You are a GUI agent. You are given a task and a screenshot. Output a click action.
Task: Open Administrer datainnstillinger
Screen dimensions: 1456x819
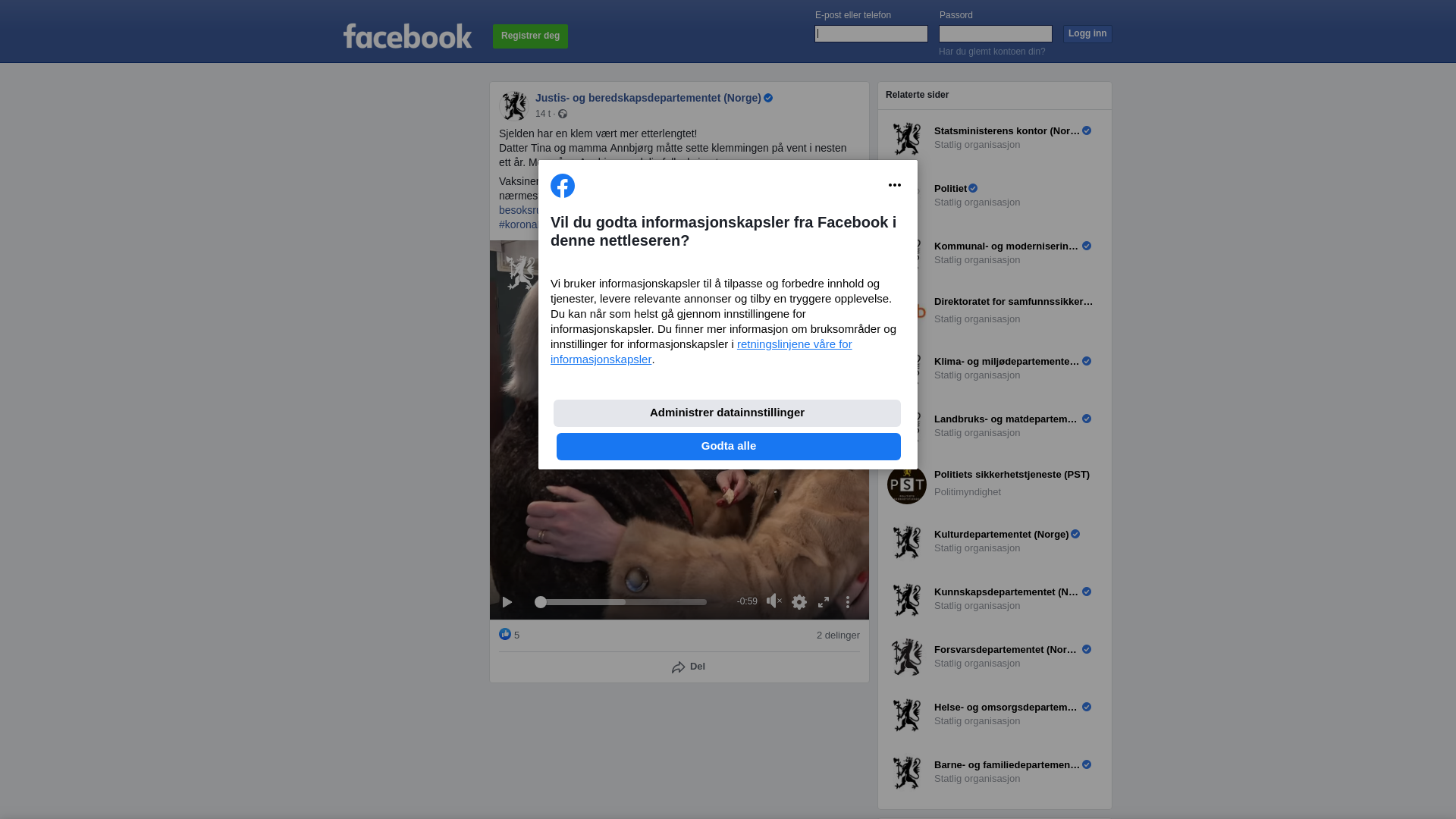pos(727,413)
